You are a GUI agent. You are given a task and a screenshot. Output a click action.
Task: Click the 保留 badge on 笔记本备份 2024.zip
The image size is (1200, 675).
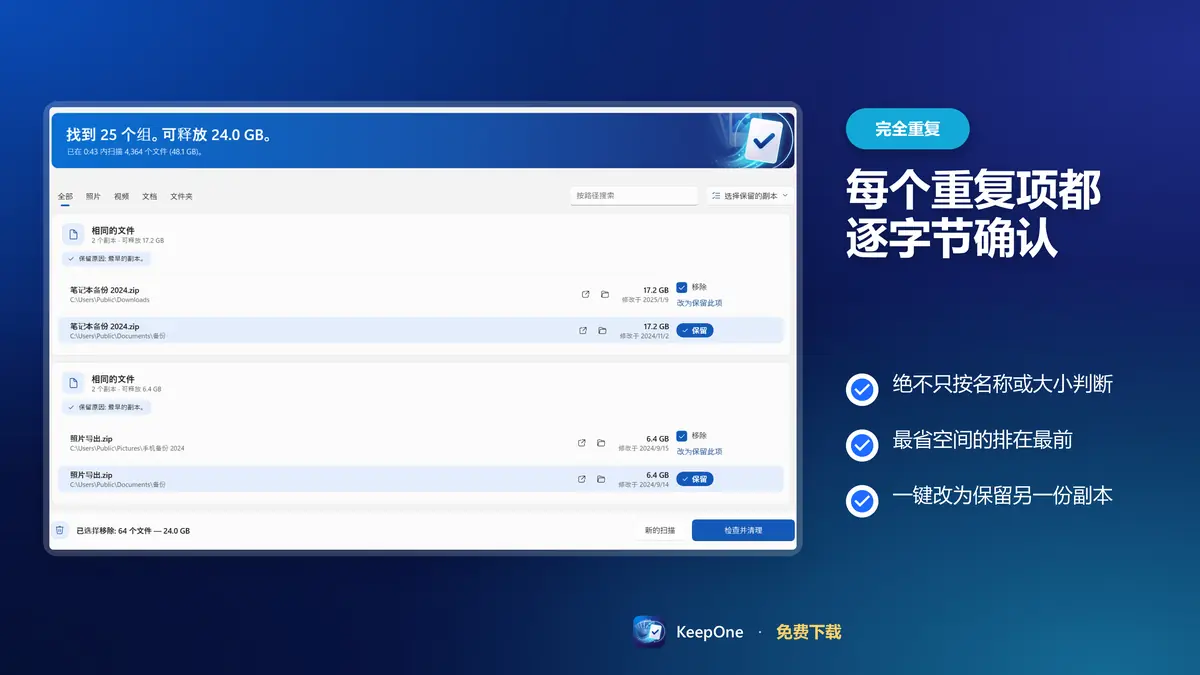[x=695, y=330]
